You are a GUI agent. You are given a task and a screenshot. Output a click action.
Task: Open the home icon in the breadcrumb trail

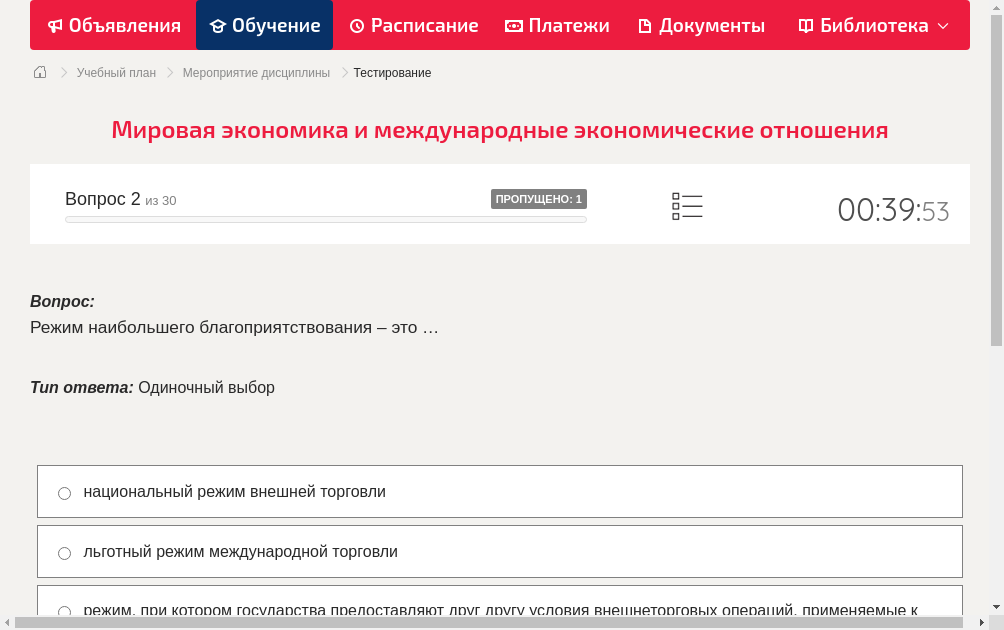(x=40, y=72)
